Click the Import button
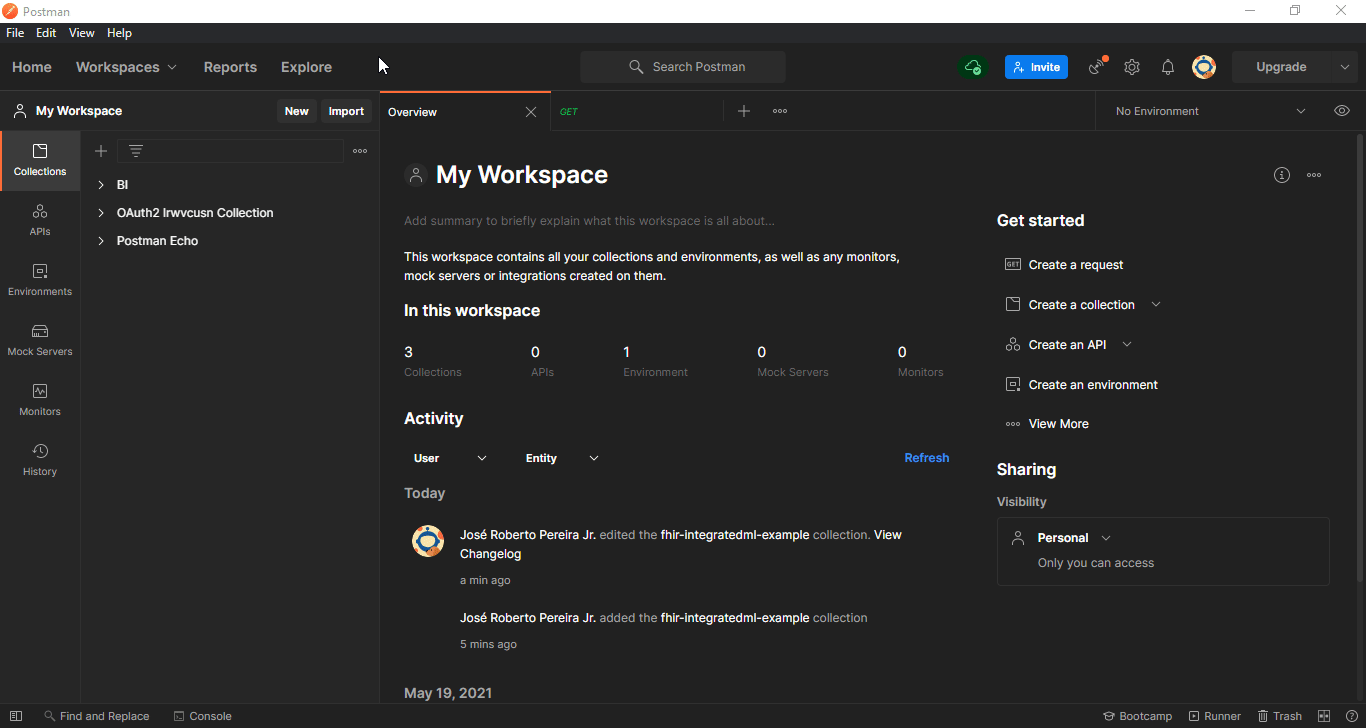 click(346, 111)
